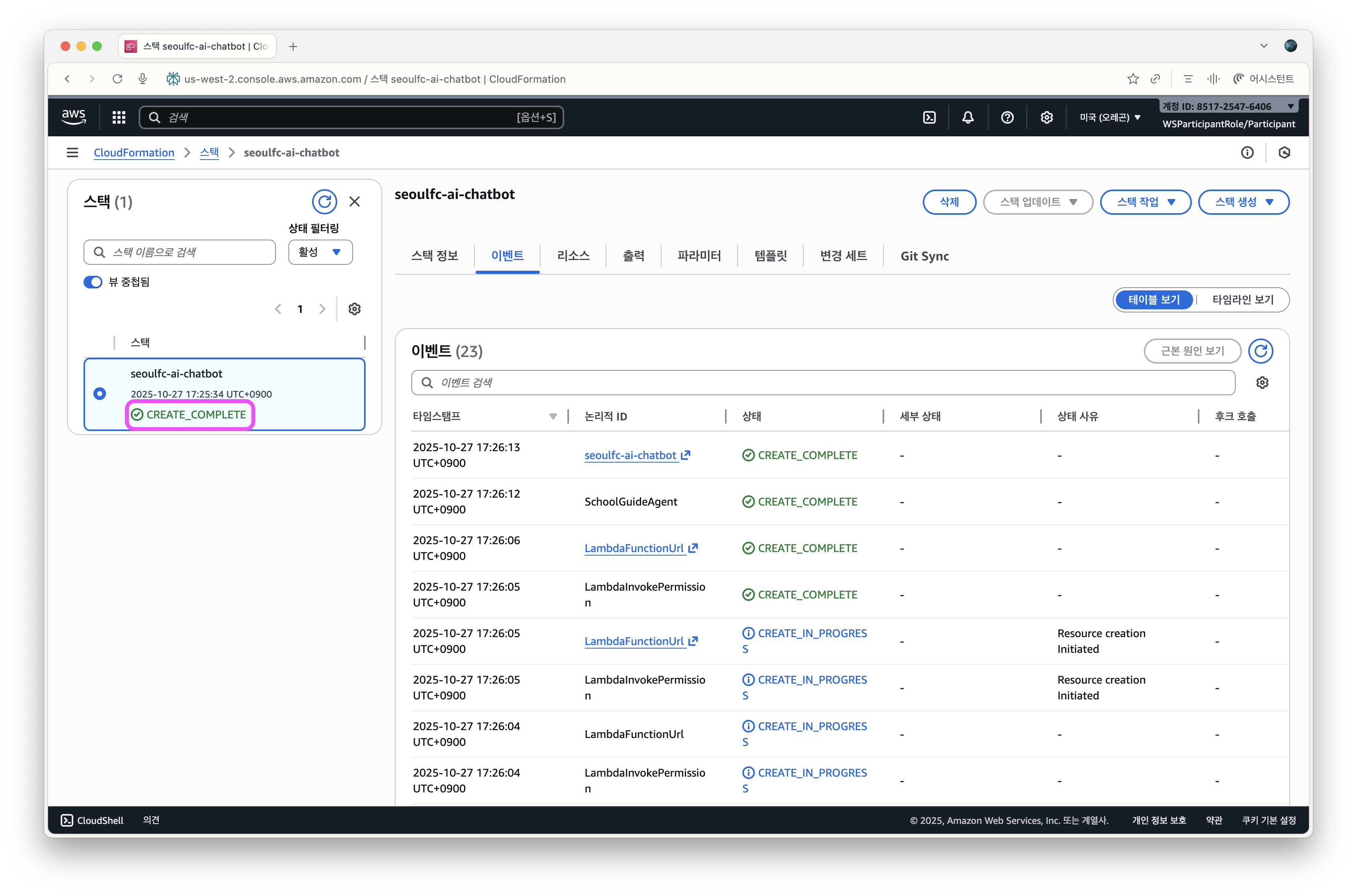The image size is (1357, 896).
Task: Focus the events search field
Action: [x=823, y=383]
